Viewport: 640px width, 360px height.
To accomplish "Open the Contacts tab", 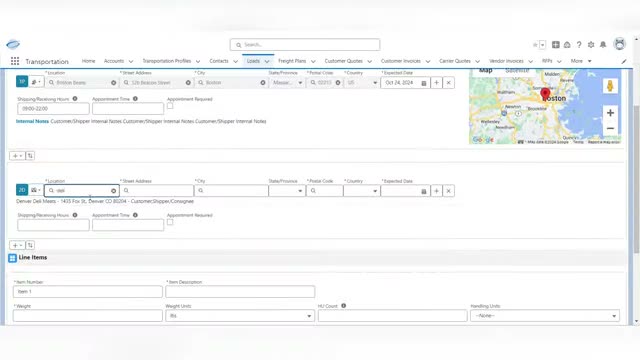I will (x=219, y=61).
